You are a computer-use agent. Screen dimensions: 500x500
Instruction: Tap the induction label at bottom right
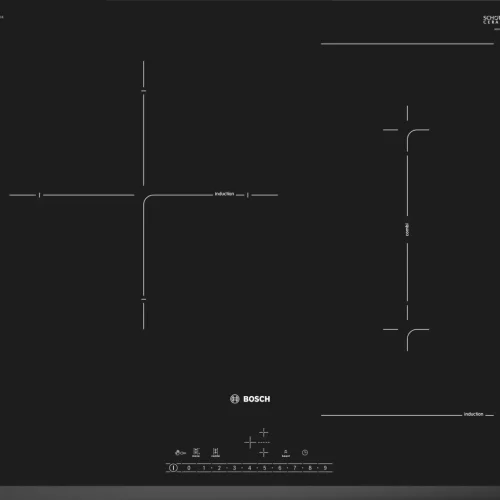[x=473, y=414]
